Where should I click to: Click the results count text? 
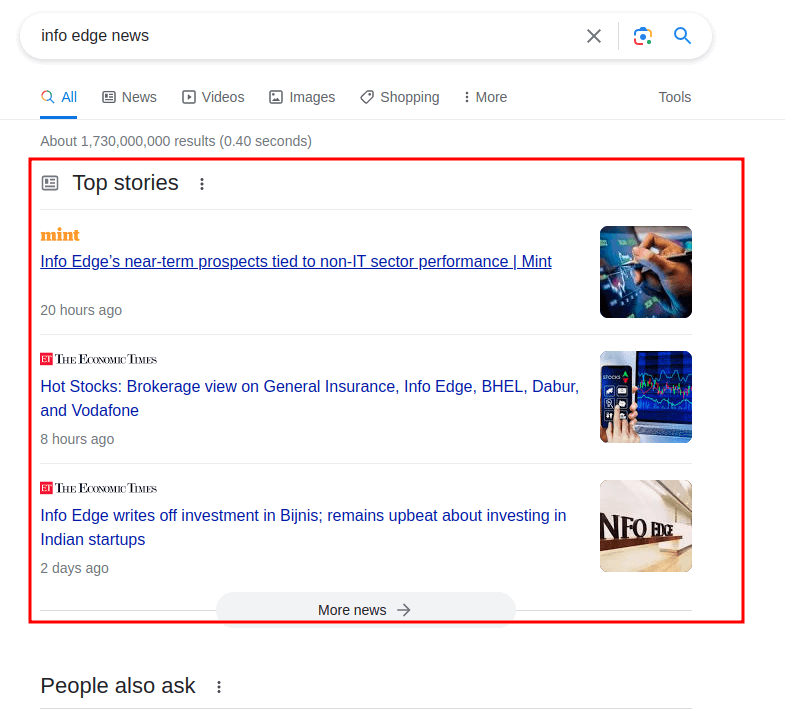(x=176, y=141)
